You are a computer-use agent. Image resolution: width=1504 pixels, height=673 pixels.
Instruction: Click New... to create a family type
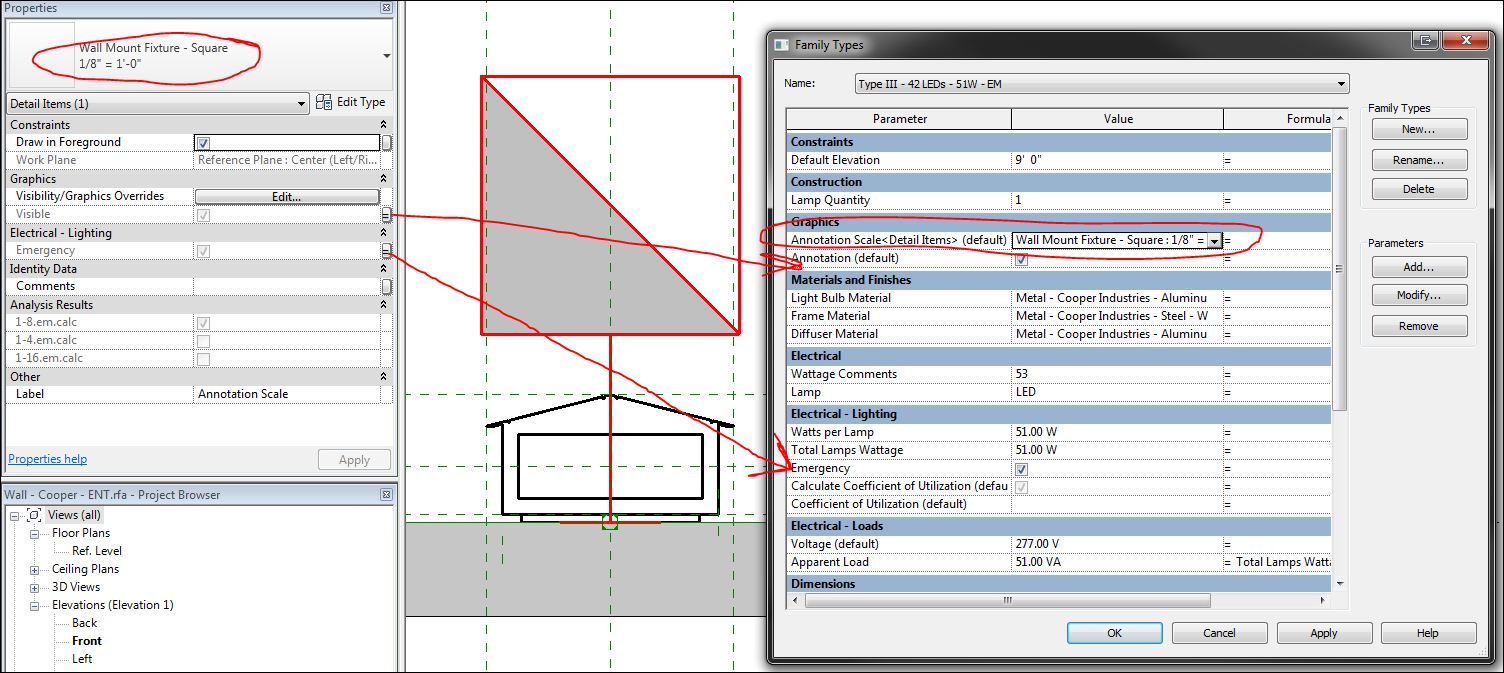(1419, 128)
